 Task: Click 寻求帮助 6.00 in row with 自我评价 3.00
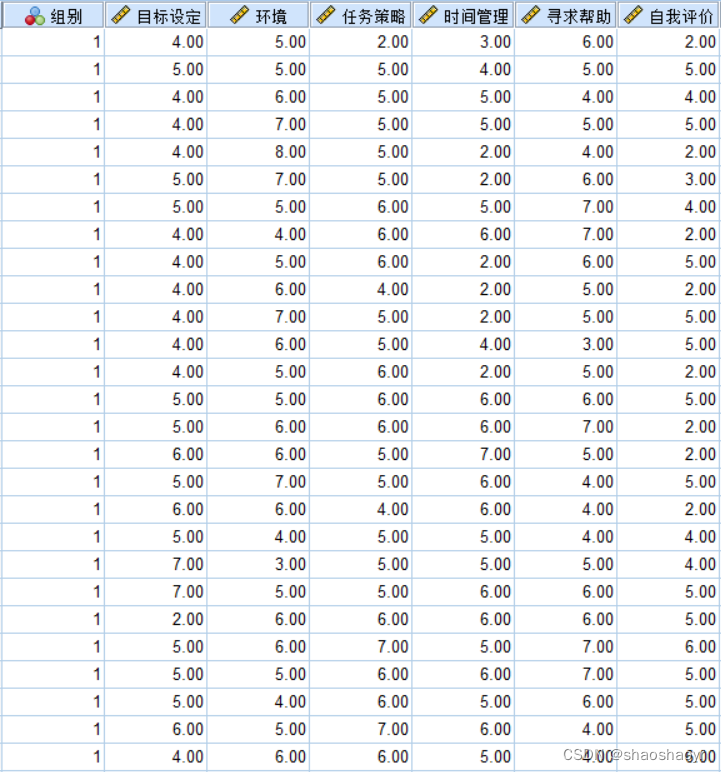pos(565,179)
